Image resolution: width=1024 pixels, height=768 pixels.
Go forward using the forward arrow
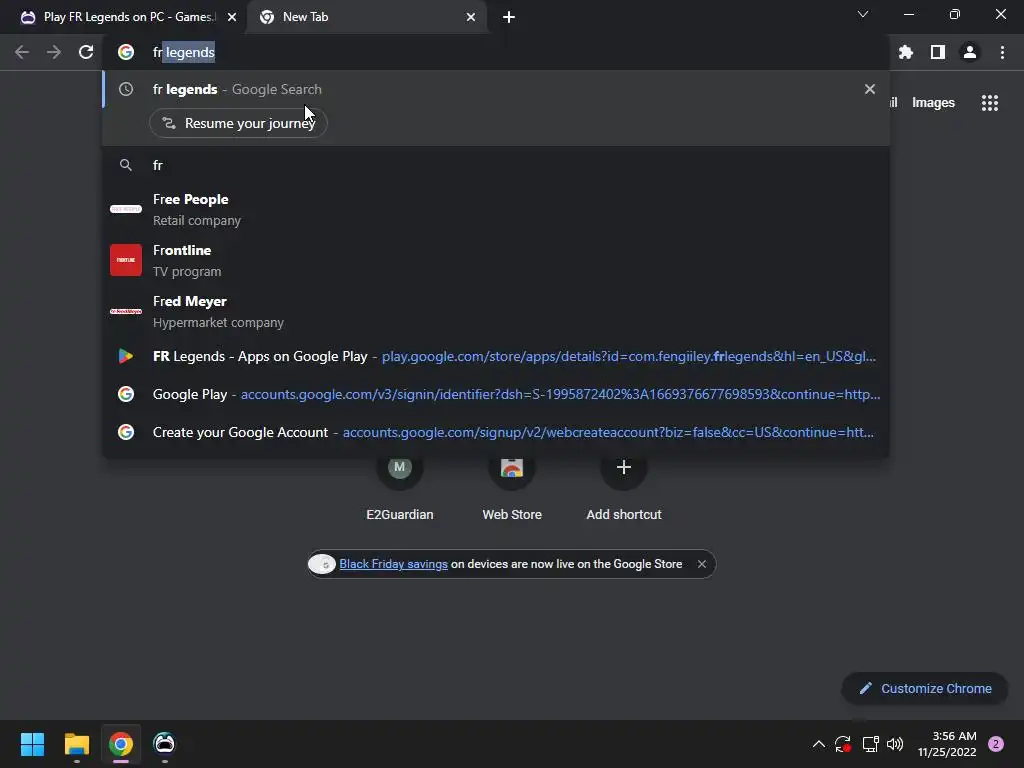coord(54,52)
